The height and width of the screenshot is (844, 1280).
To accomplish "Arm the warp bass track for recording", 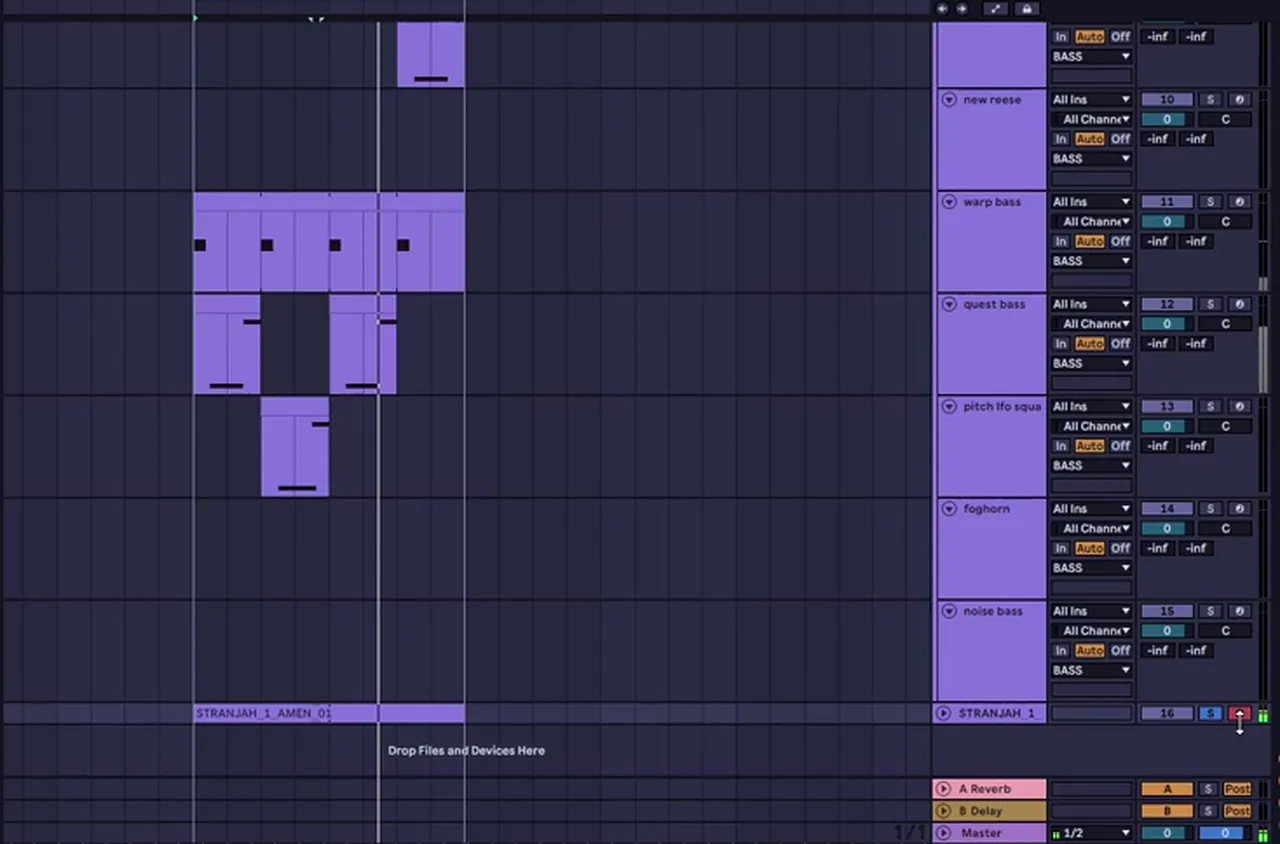I will point(1239,202).
